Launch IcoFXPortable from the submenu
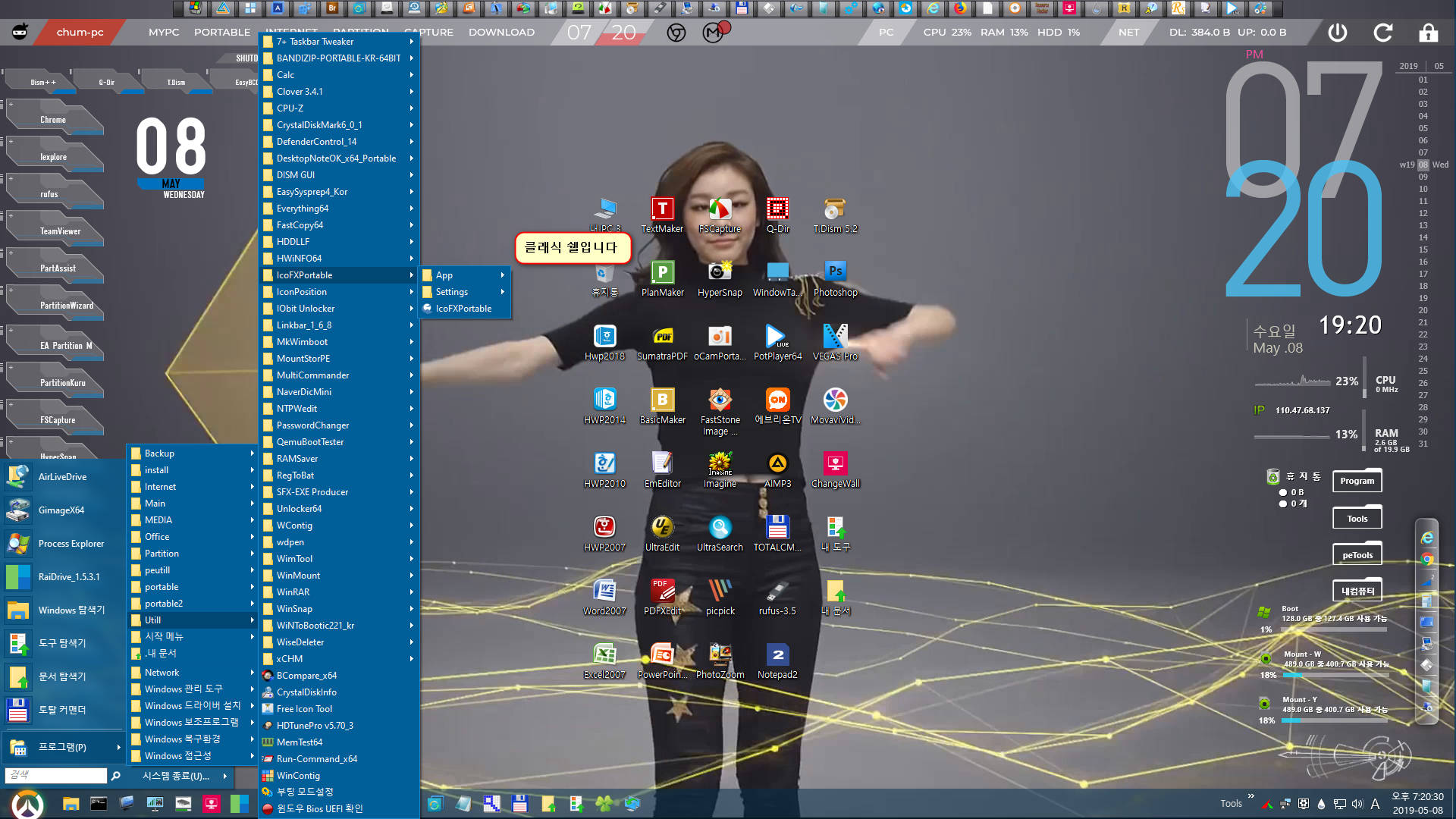 [464, 309]
